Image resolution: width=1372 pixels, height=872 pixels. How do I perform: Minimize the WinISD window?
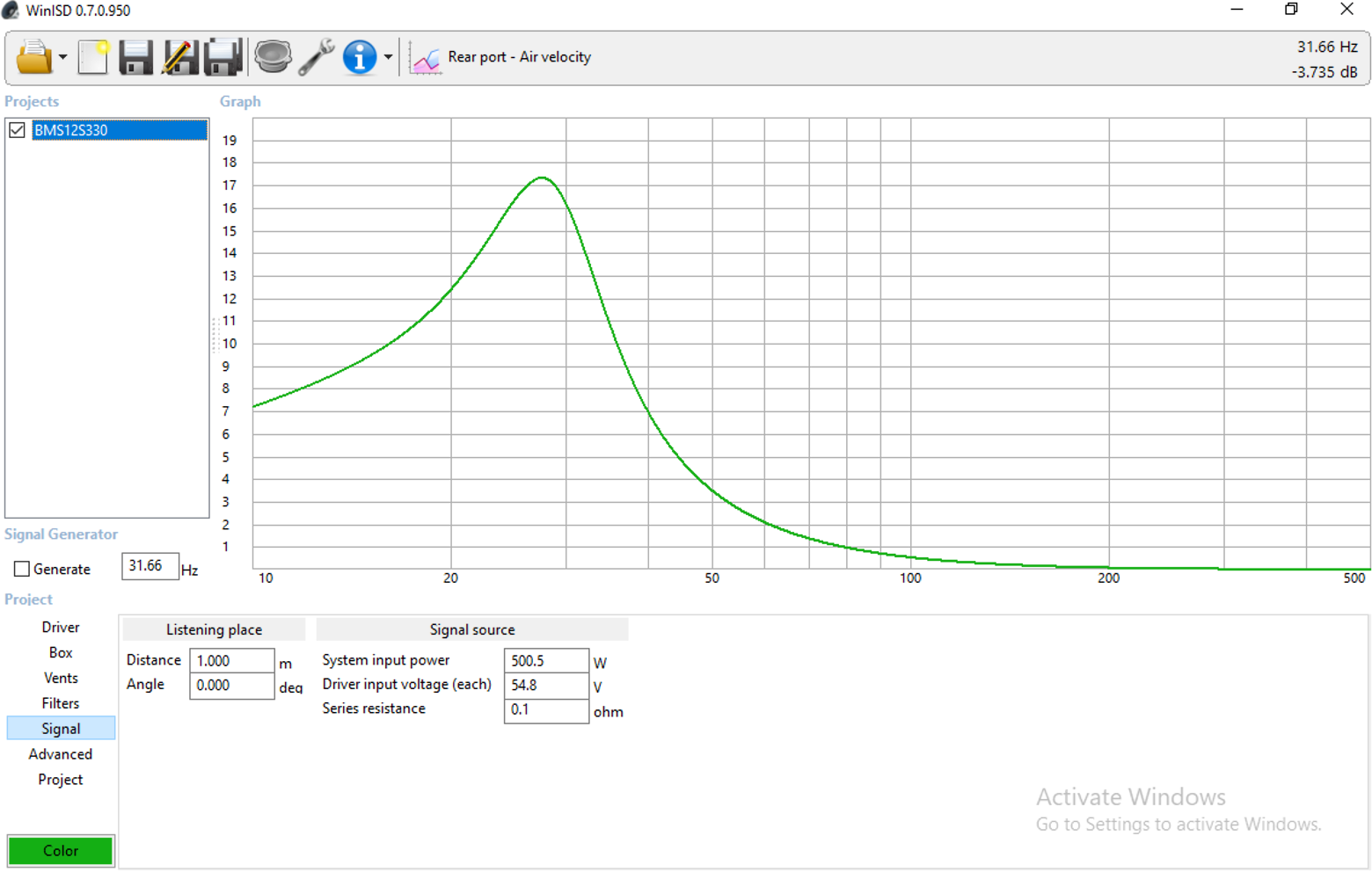[x=1237, y=10]
